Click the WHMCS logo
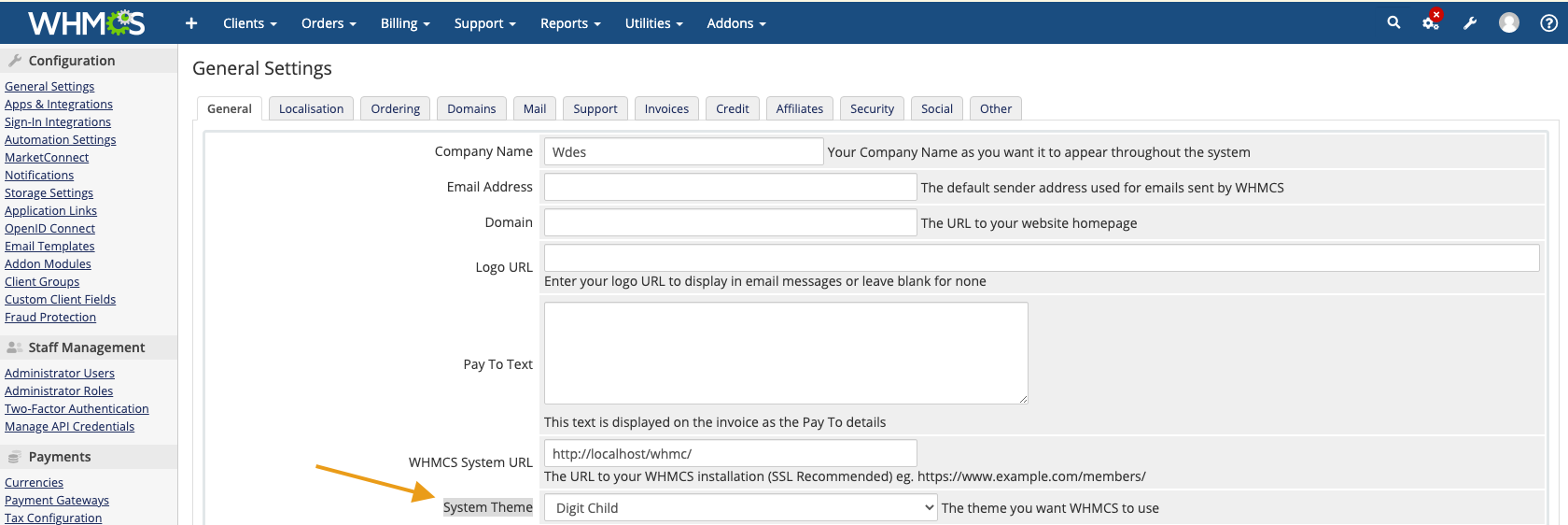This screenshot has height=525, width=1568. click(86, 22)
